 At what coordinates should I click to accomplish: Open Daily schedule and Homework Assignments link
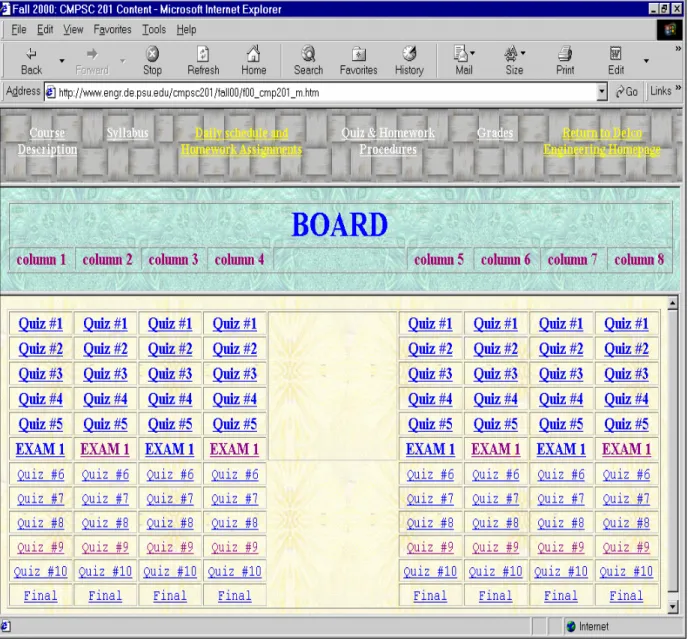[242, 141]
